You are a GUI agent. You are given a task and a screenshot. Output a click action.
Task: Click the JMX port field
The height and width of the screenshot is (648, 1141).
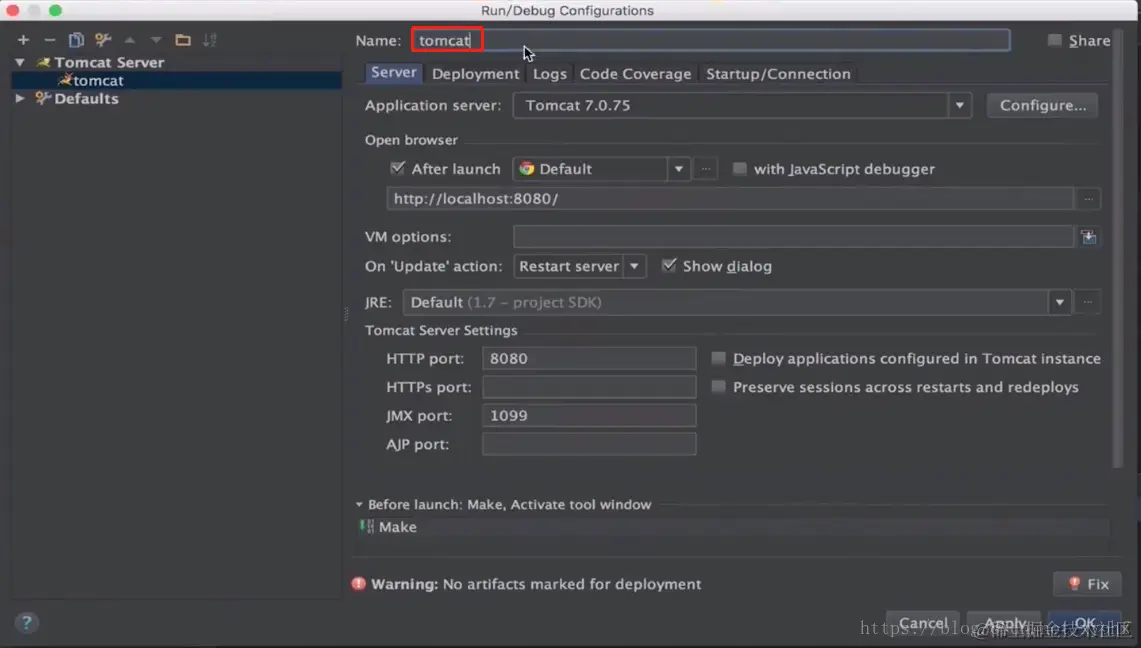pyautogui.click(x=589, y=415)
